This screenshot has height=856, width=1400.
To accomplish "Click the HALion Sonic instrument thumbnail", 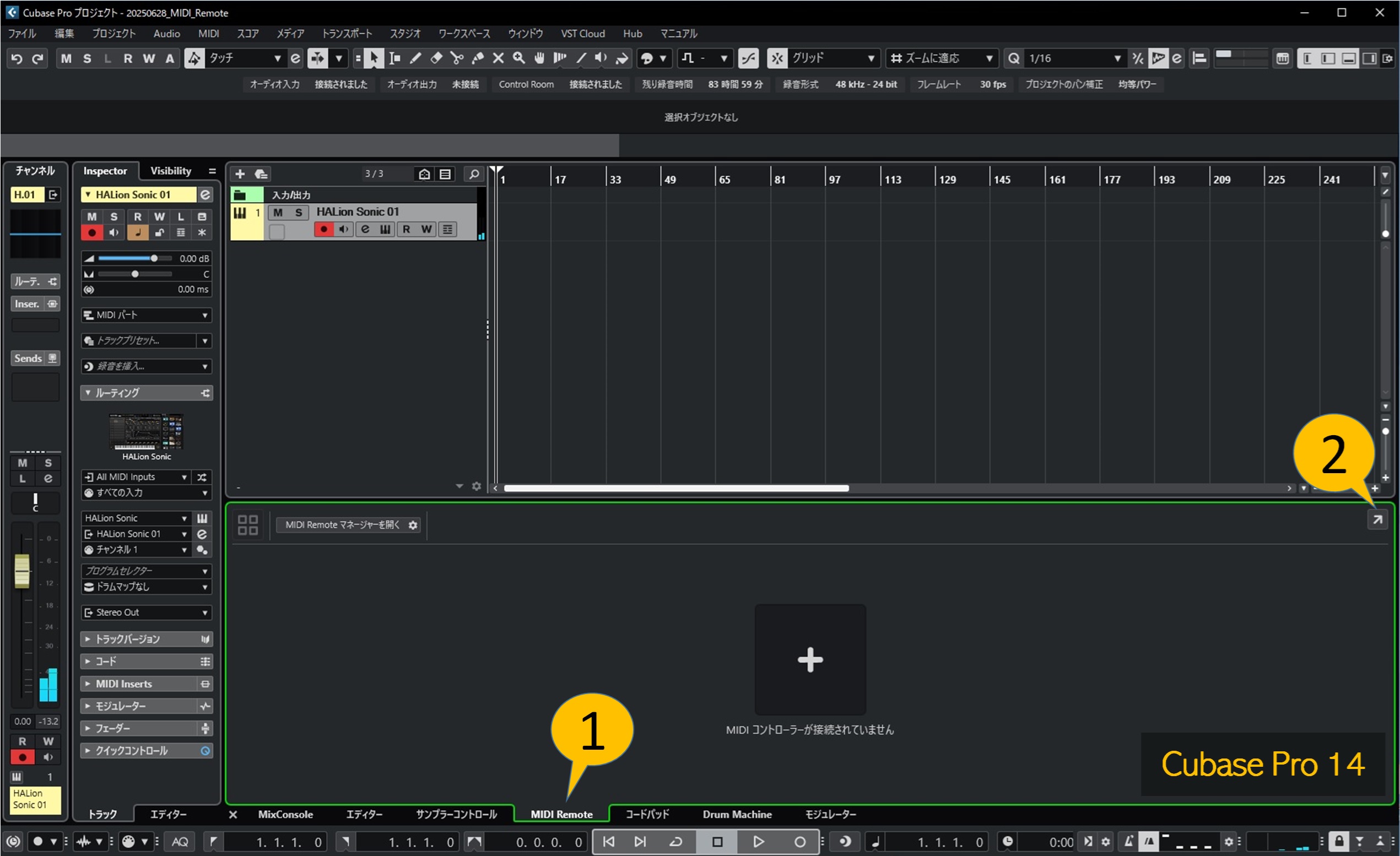I will click(147, 432).
